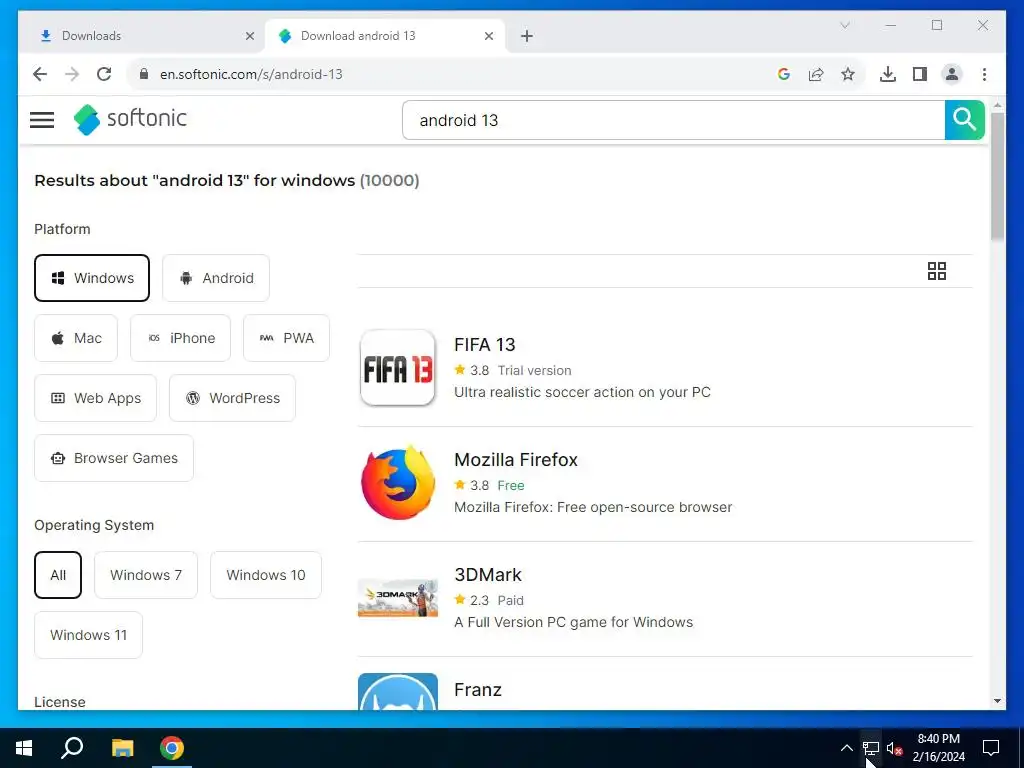Open the Google icon in address bar
Screen dimensions: 1024x768
tap(784, 74)
